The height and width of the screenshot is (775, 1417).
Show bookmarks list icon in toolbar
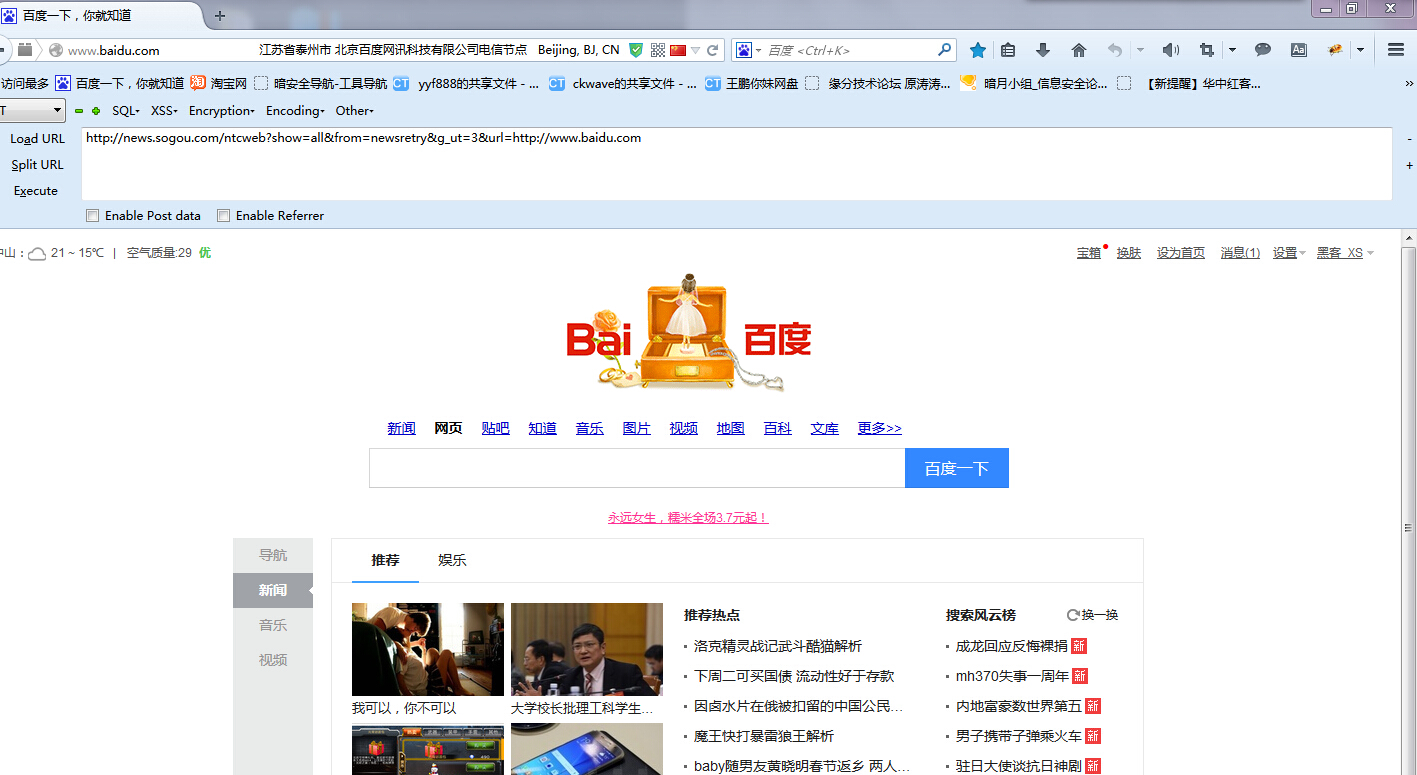click(x=1008, y=50)
